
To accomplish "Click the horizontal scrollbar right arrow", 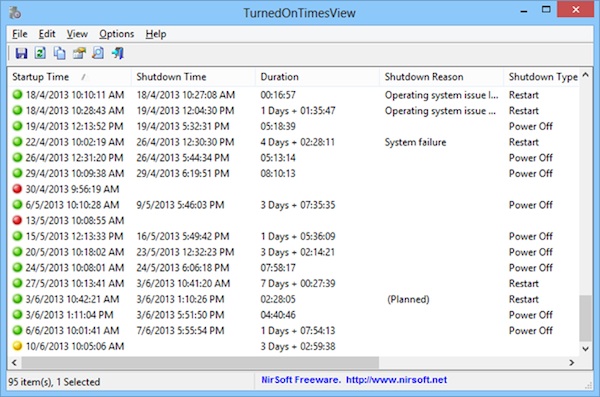I will [x=572, y=362].
